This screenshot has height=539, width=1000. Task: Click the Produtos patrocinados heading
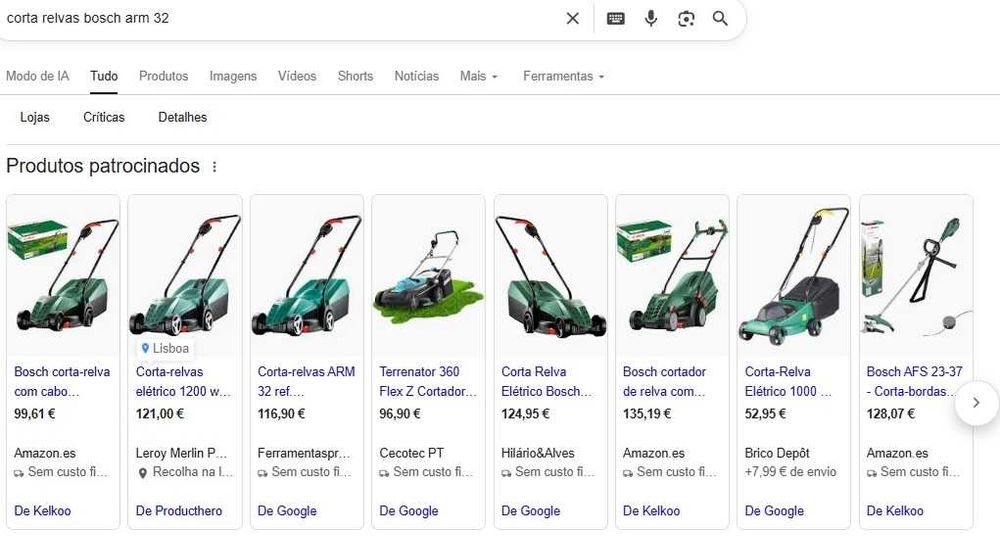pyautogui.click(x=103, y=166)
